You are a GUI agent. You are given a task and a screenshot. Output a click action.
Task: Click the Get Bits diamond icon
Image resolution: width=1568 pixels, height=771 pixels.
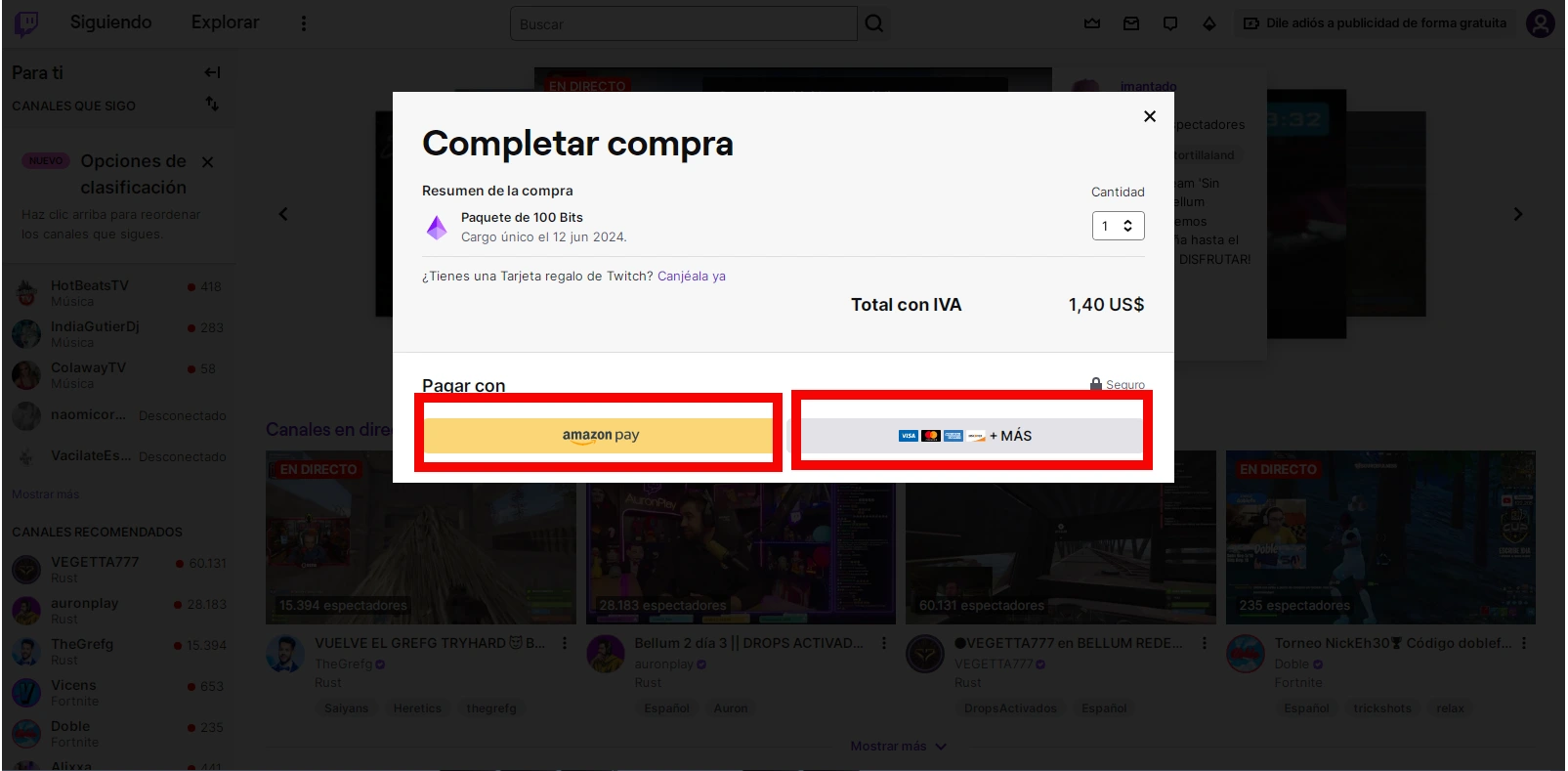(x=1209, y=23)
